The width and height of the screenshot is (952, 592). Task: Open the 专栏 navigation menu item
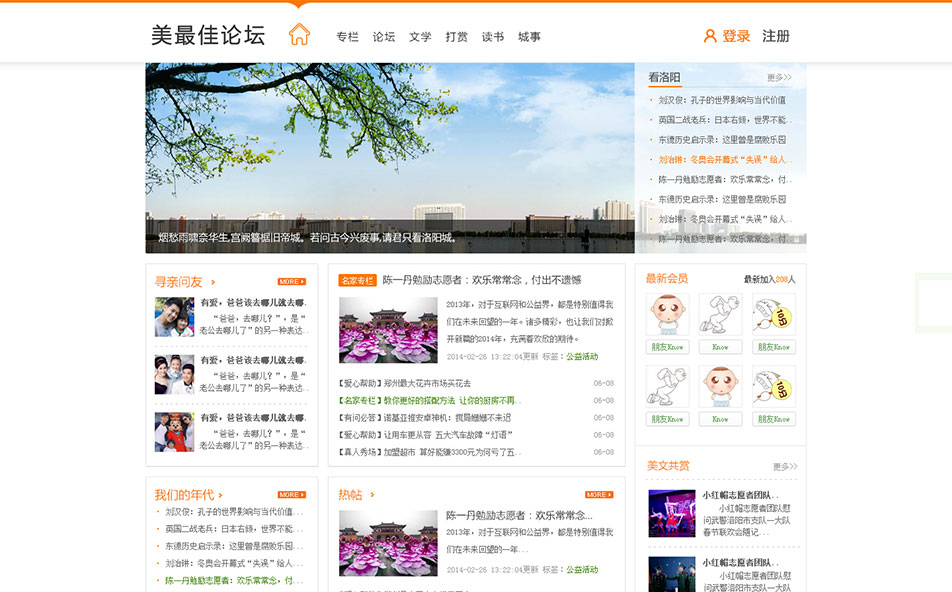(347, 37)
